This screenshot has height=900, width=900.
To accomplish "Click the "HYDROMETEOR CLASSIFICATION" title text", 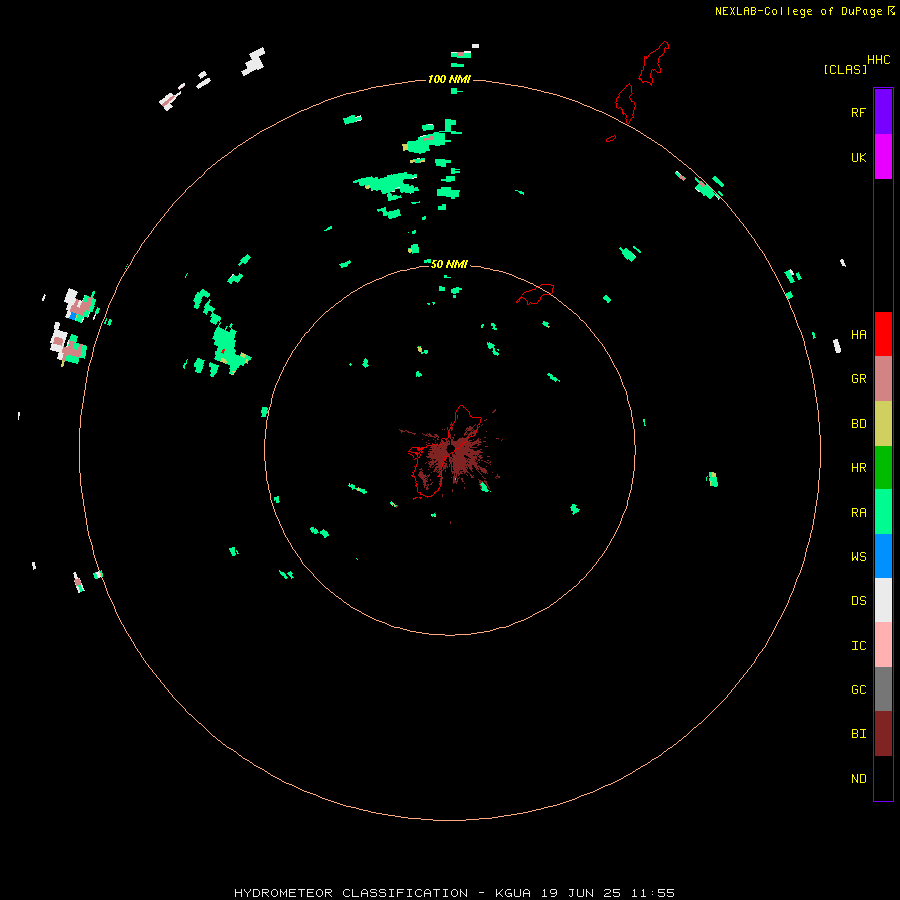I will point(351,893).
